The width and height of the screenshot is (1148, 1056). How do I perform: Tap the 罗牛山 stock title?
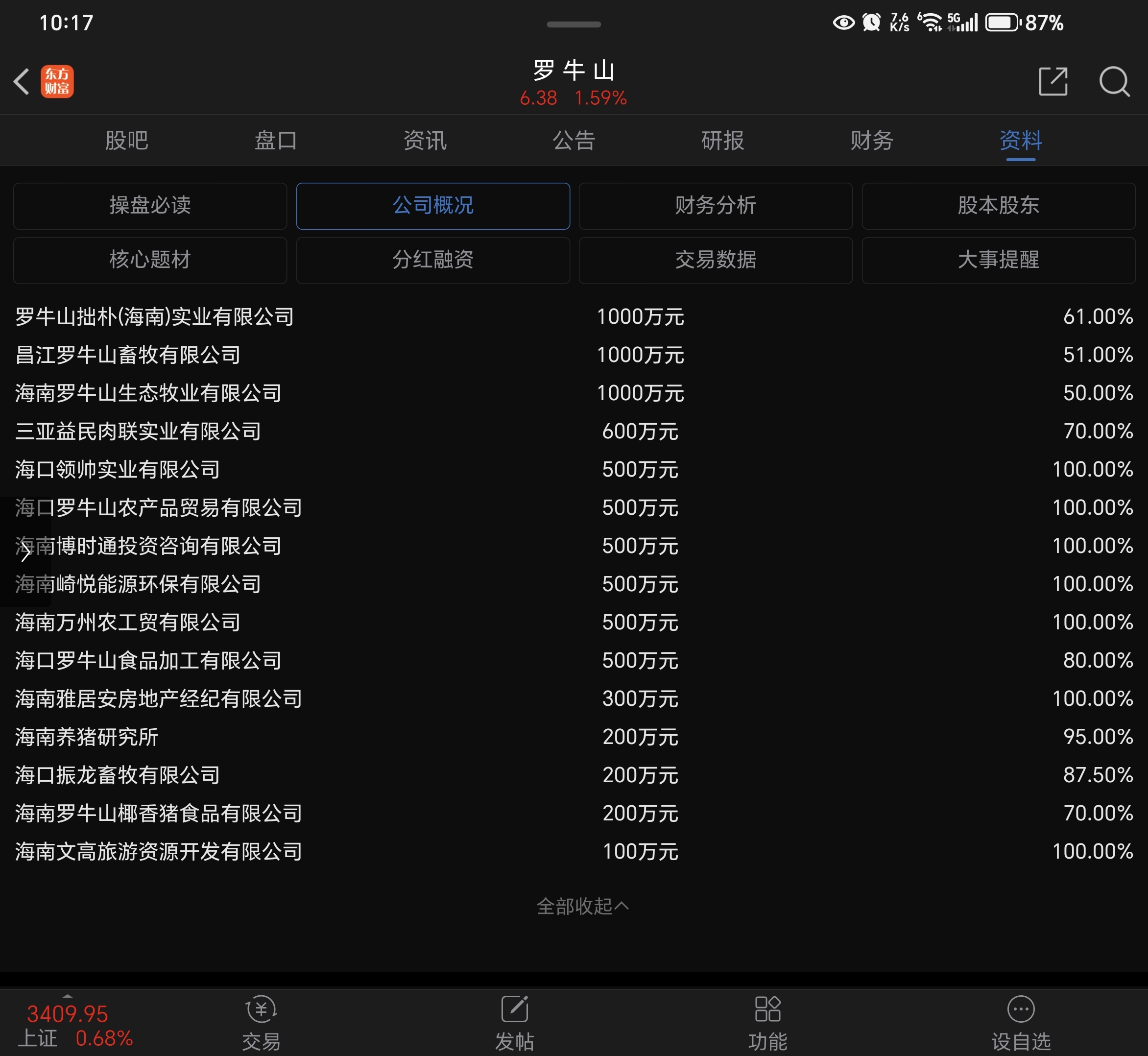(x=574, y=71)
